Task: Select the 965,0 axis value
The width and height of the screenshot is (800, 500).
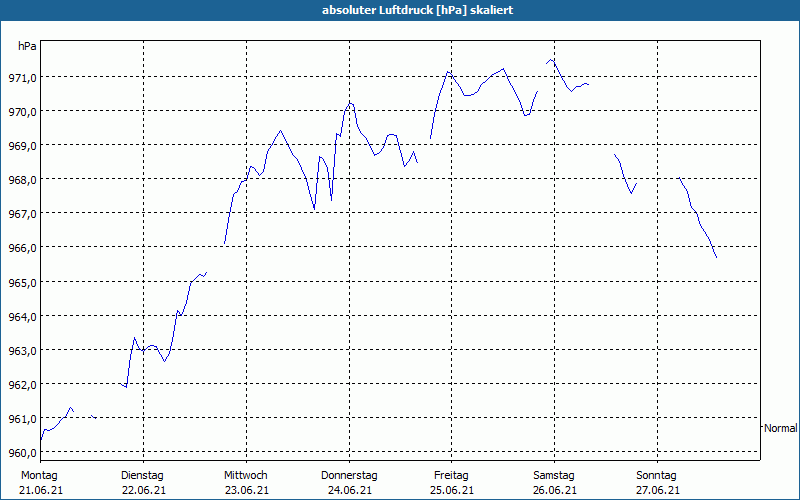Action: 22,282
